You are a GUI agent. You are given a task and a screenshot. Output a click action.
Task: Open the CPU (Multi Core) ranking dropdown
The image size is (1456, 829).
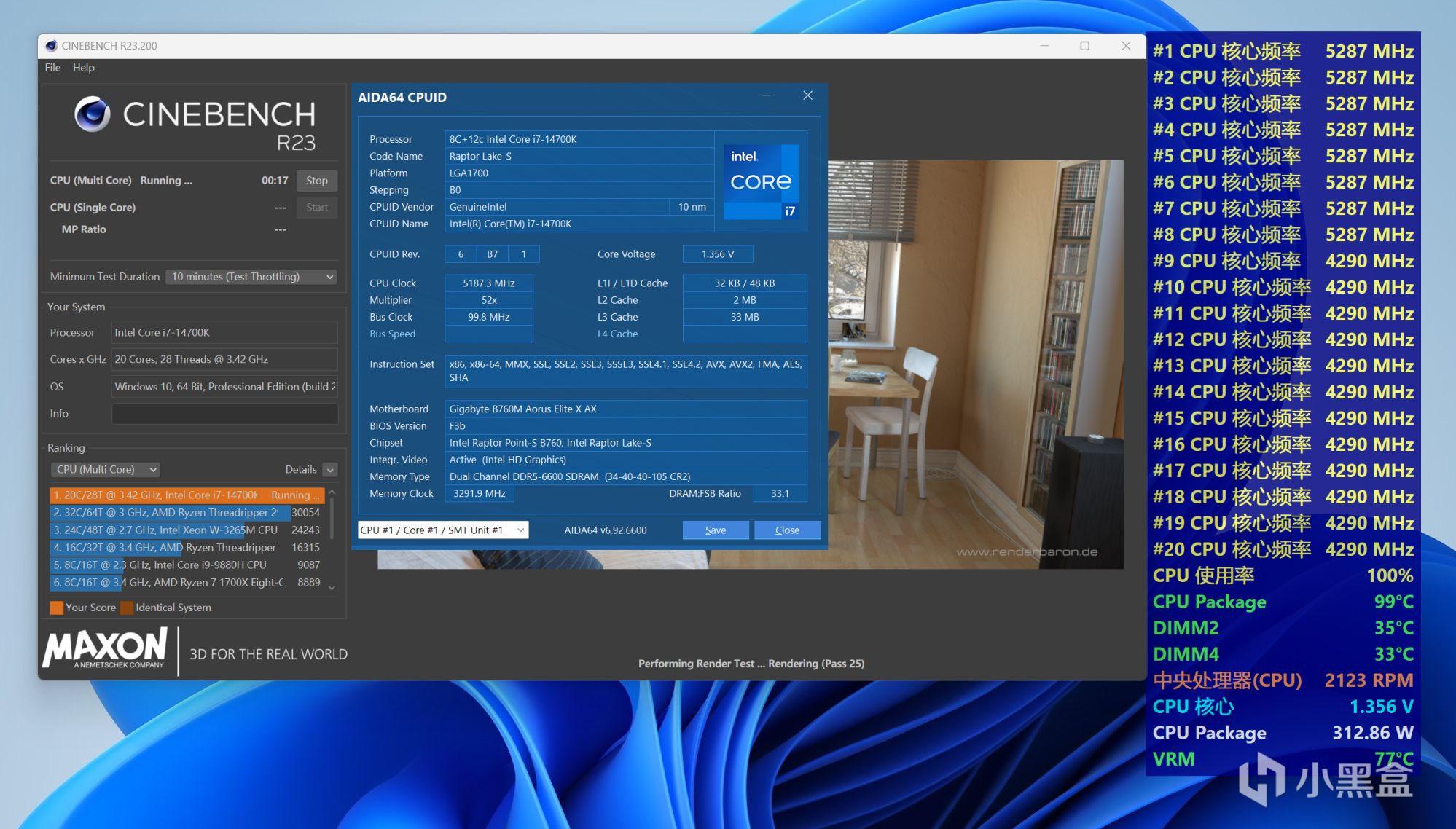105,470
